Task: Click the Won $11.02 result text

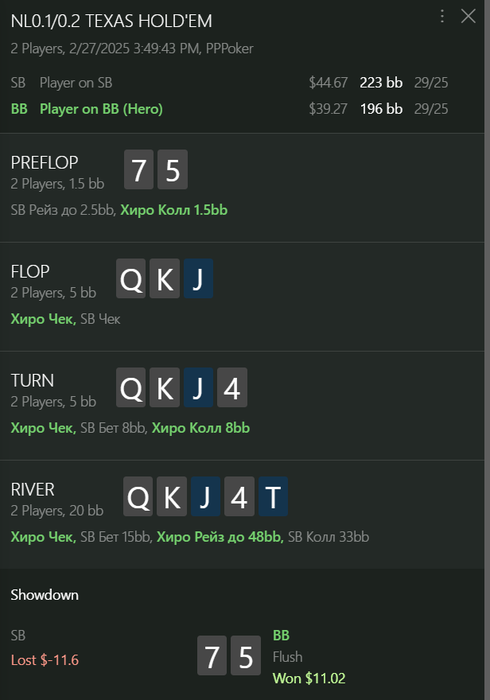Action: (309, 679)
